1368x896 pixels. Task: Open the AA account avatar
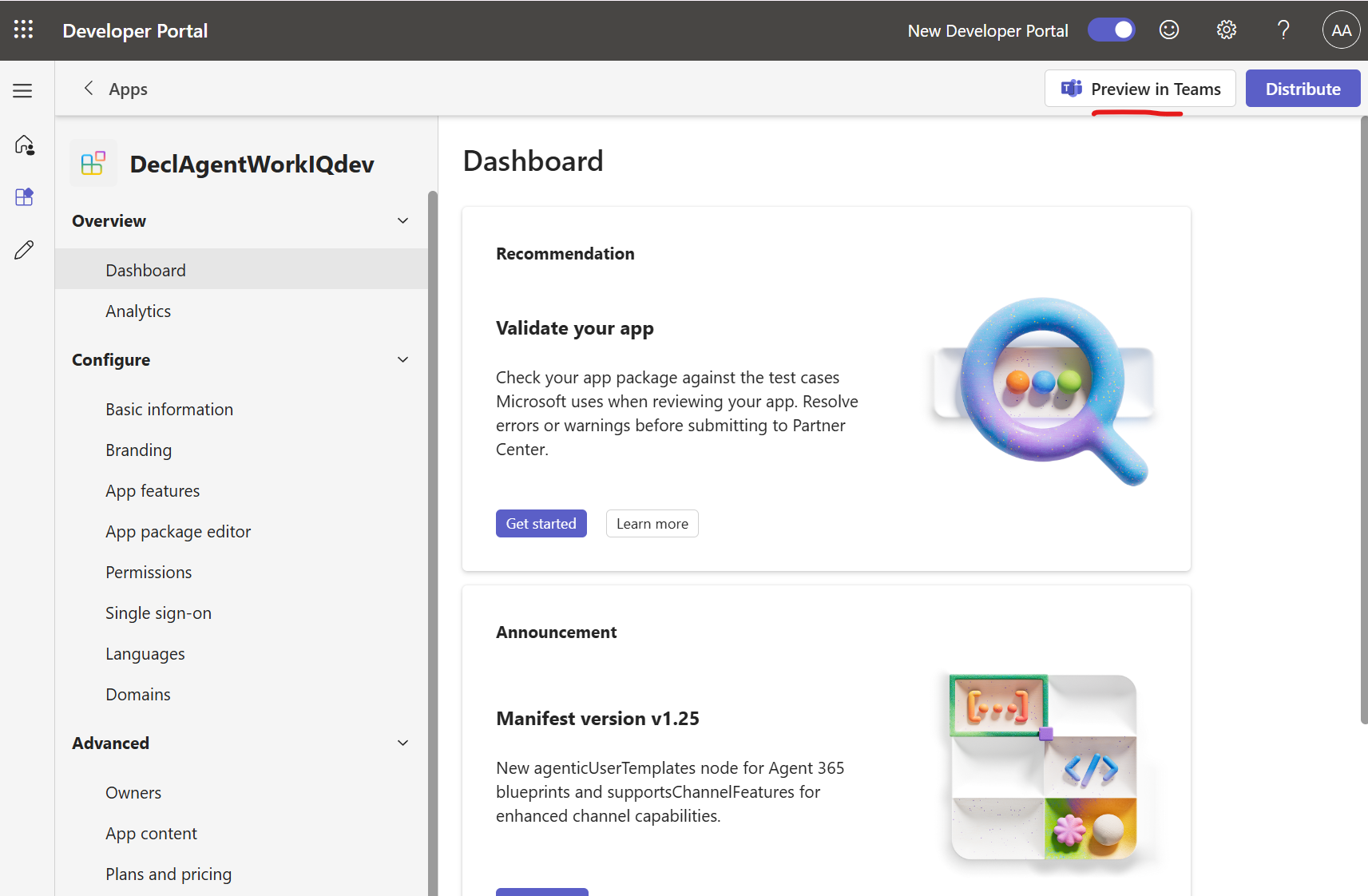click(x=1341, y=30)
